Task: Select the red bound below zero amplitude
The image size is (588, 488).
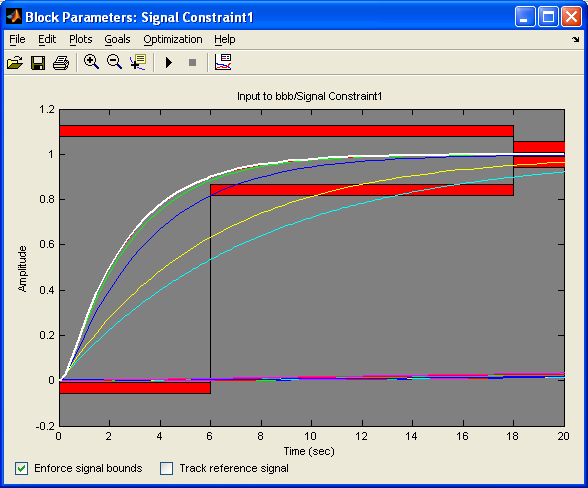Action: point(135,387)
